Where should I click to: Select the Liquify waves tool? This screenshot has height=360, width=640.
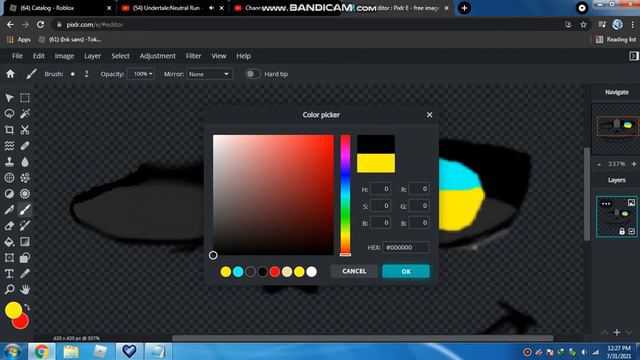pyautogui.click(x=9, y=146)
